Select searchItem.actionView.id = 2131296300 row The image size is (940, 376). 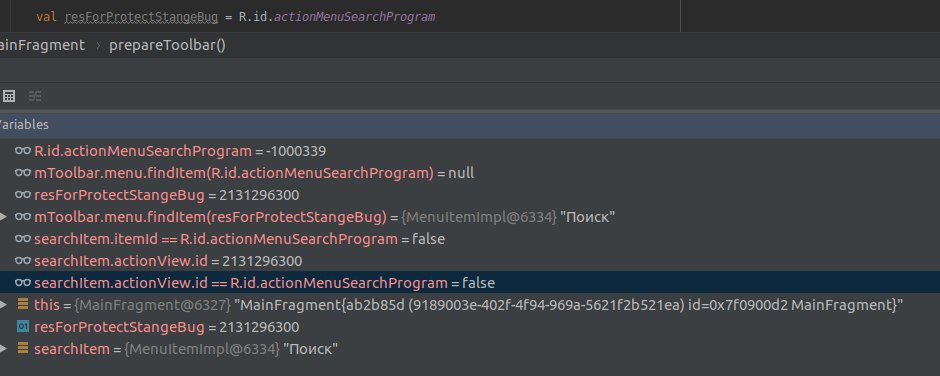[470, 261]
